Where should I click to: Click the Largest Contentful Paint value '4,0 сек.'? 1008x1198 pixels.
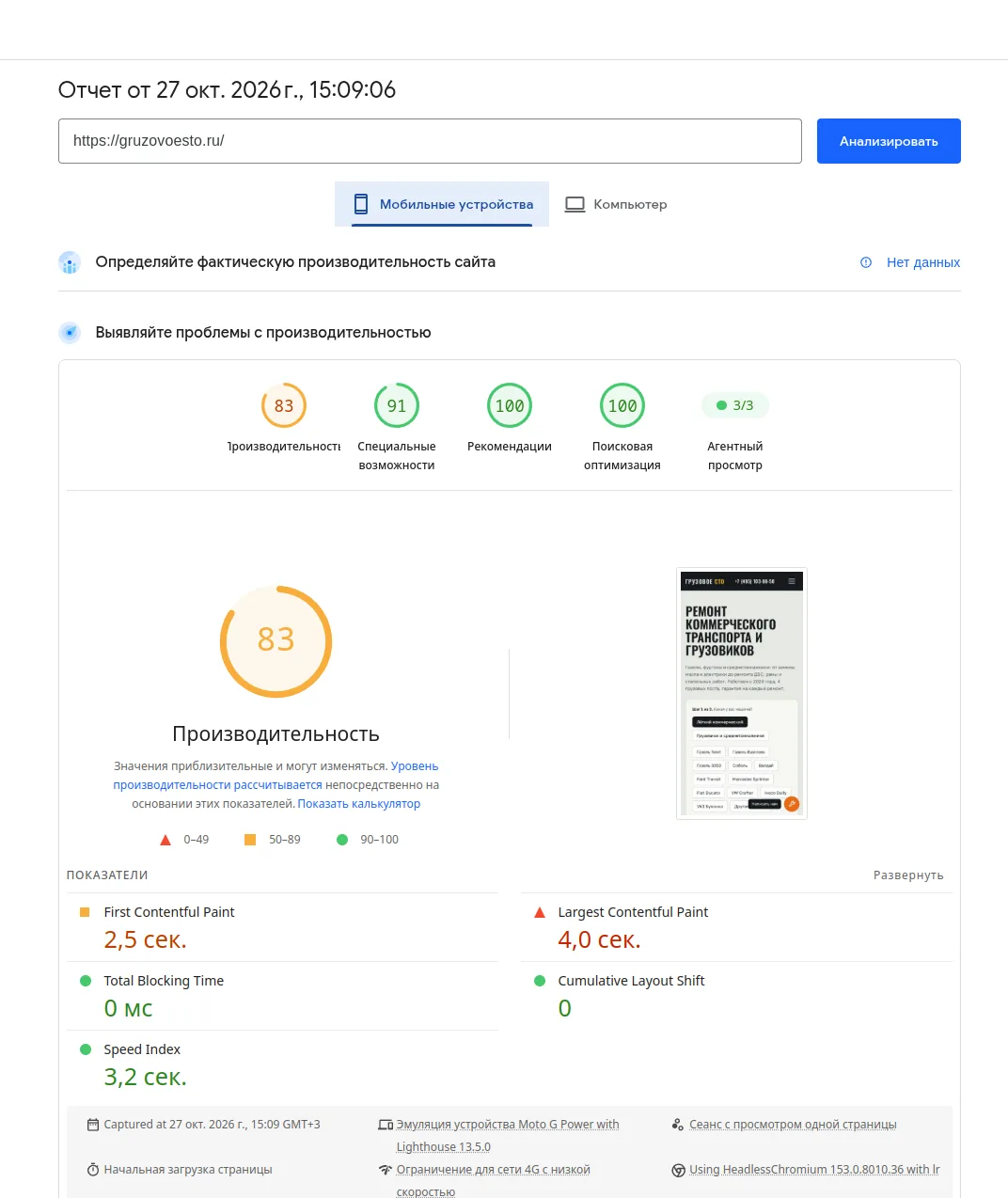[599, 939]
